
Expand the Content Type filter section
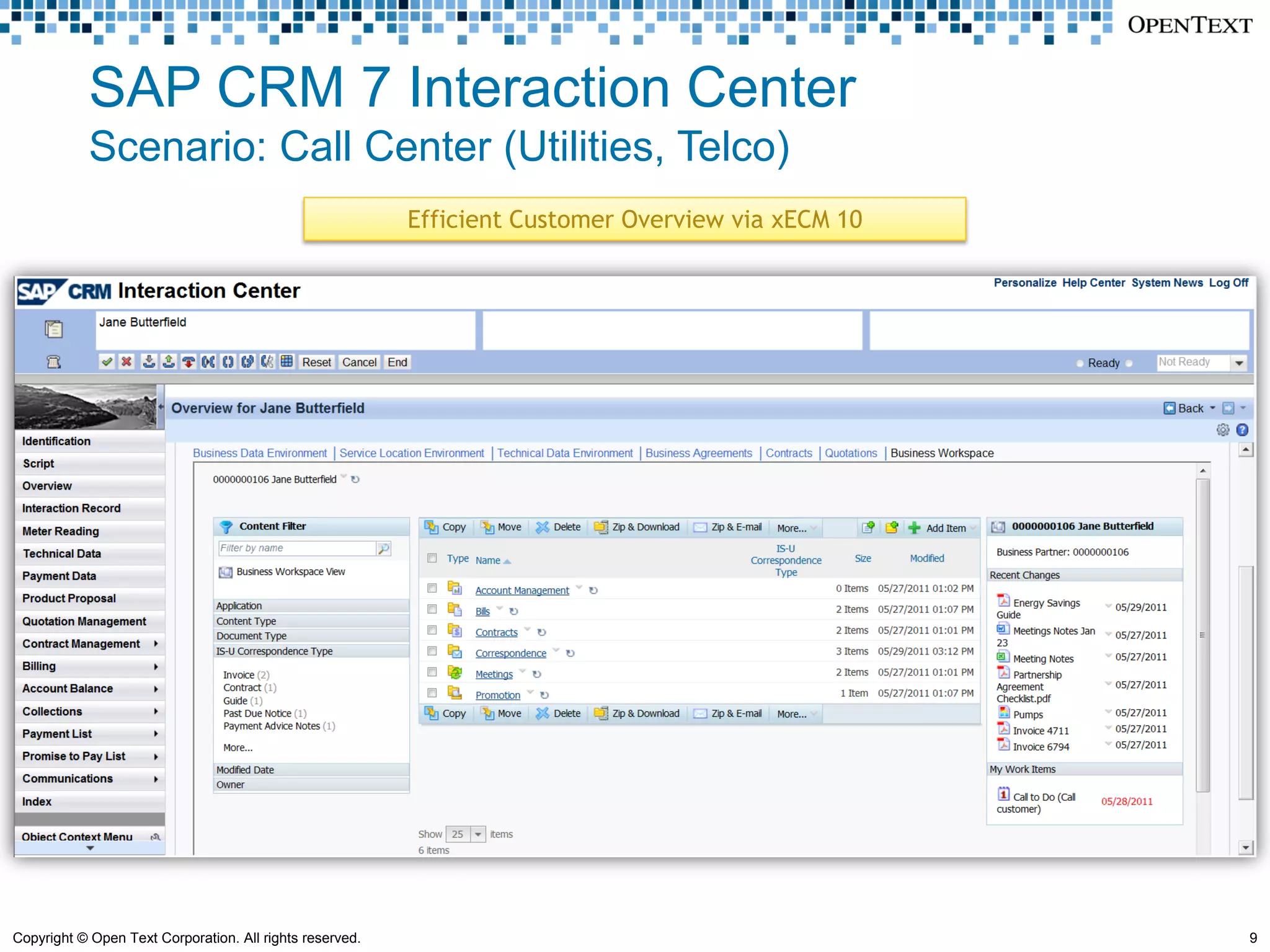pos(311,621)
